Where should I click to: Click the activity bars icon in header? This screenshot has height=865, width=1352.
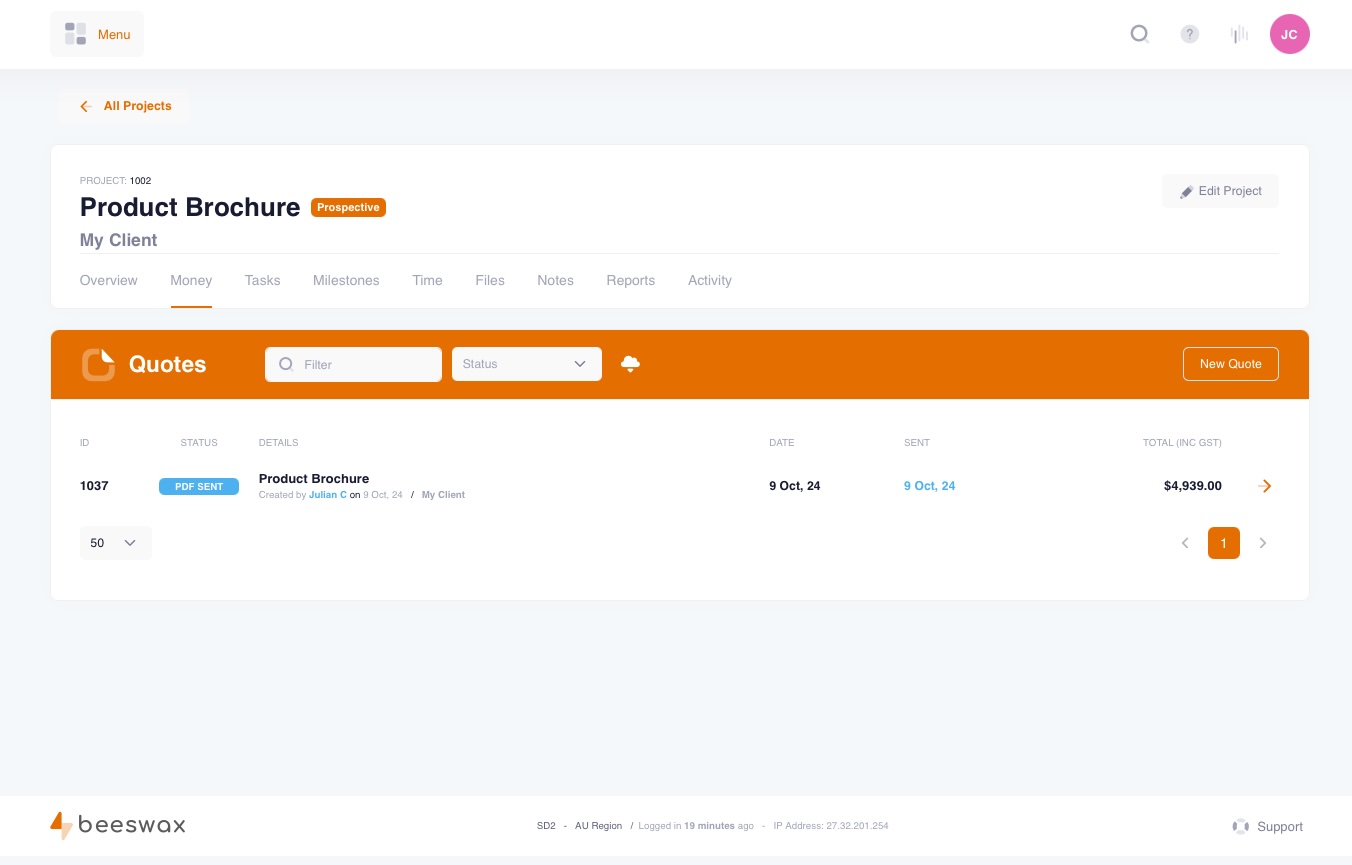coord(1239,34)
